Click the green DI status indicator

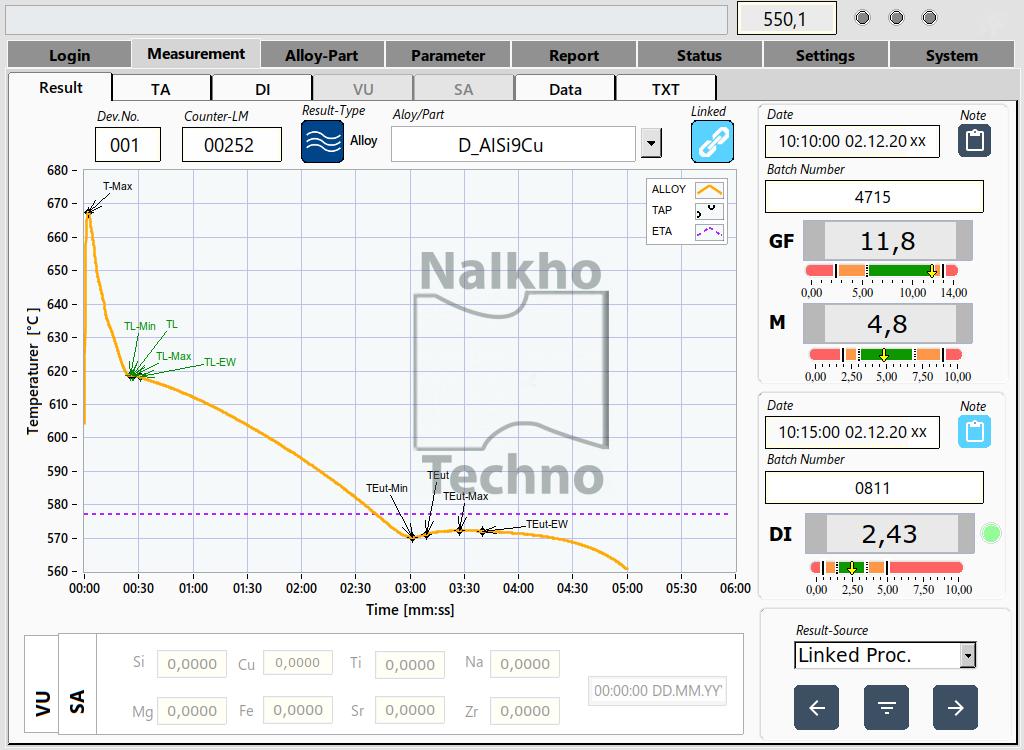991,533
